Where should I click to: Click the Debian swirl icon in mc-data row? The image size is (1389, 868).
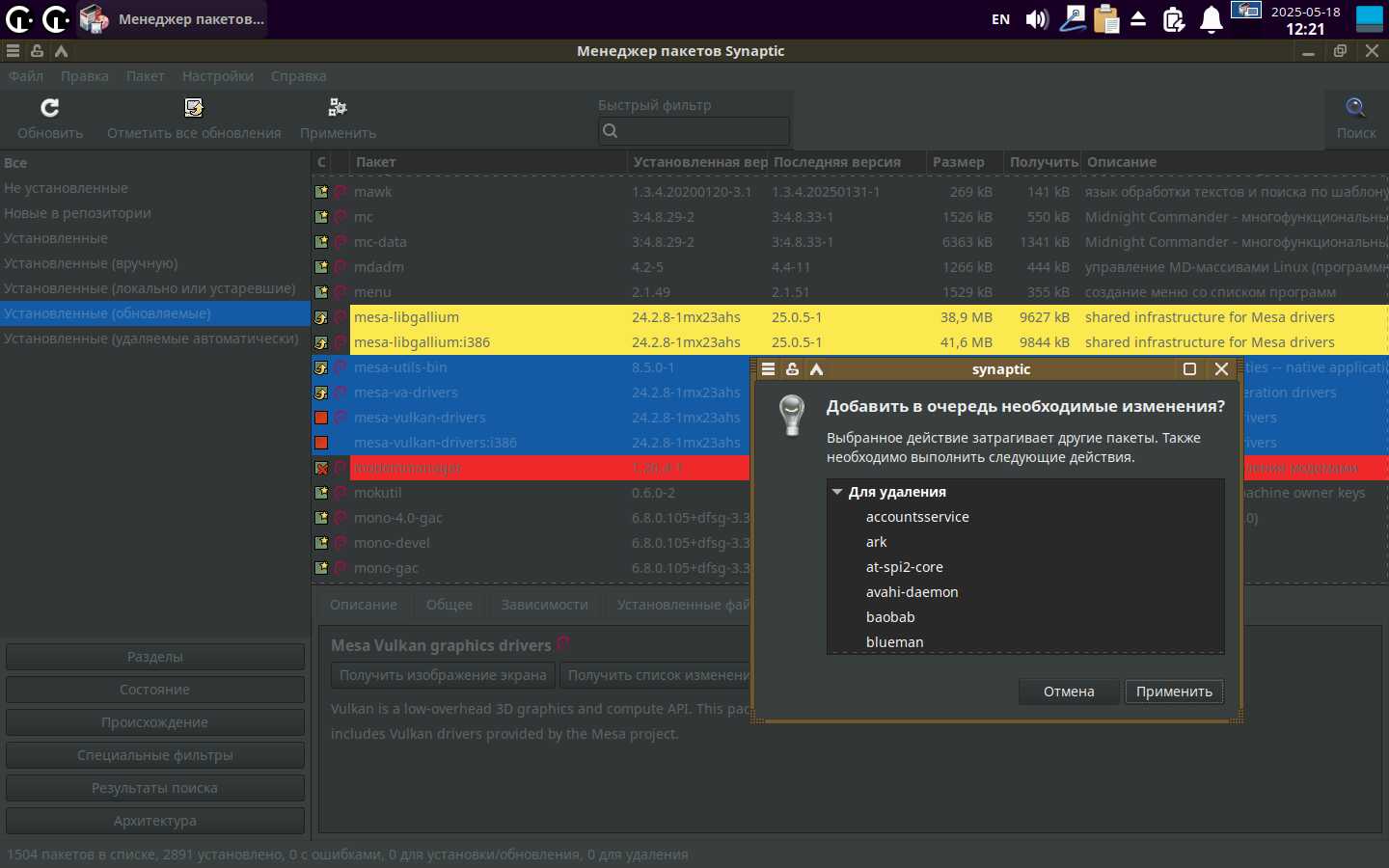point(340,242)
